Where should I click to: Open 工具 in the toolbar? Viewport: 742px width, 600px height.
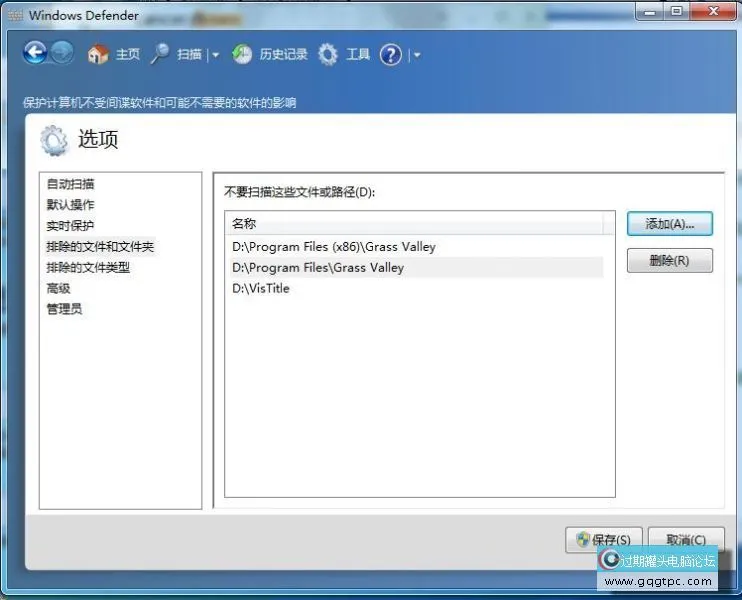(x=358, y=54)
